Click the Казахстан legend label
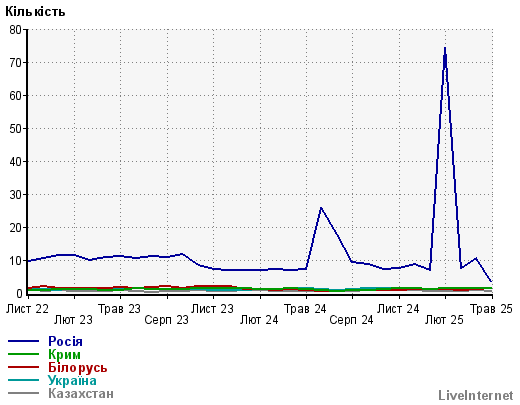The width and height of the screenshot is (520, 405). pos(81,393)
